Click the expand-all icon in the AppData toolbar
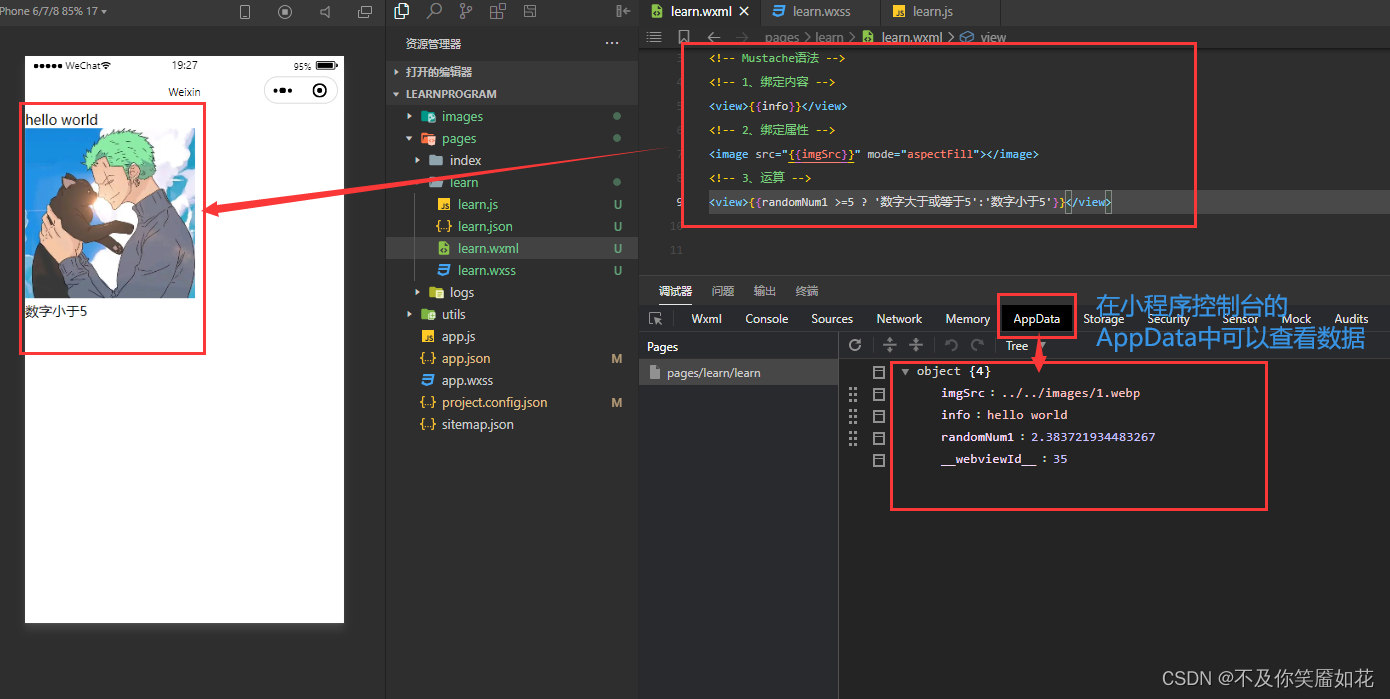Viewport: 1390px width, 699px height. pos(889,345)
